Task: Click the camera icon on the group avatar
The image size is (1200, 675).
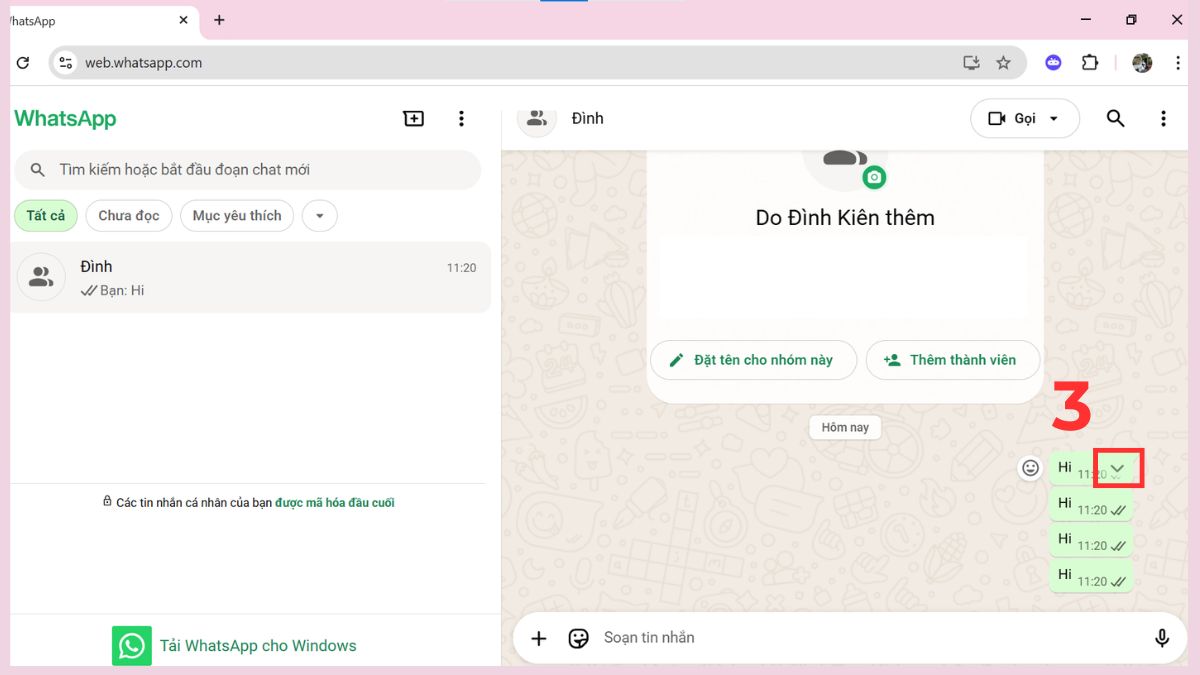Action: tap(876, 177)
